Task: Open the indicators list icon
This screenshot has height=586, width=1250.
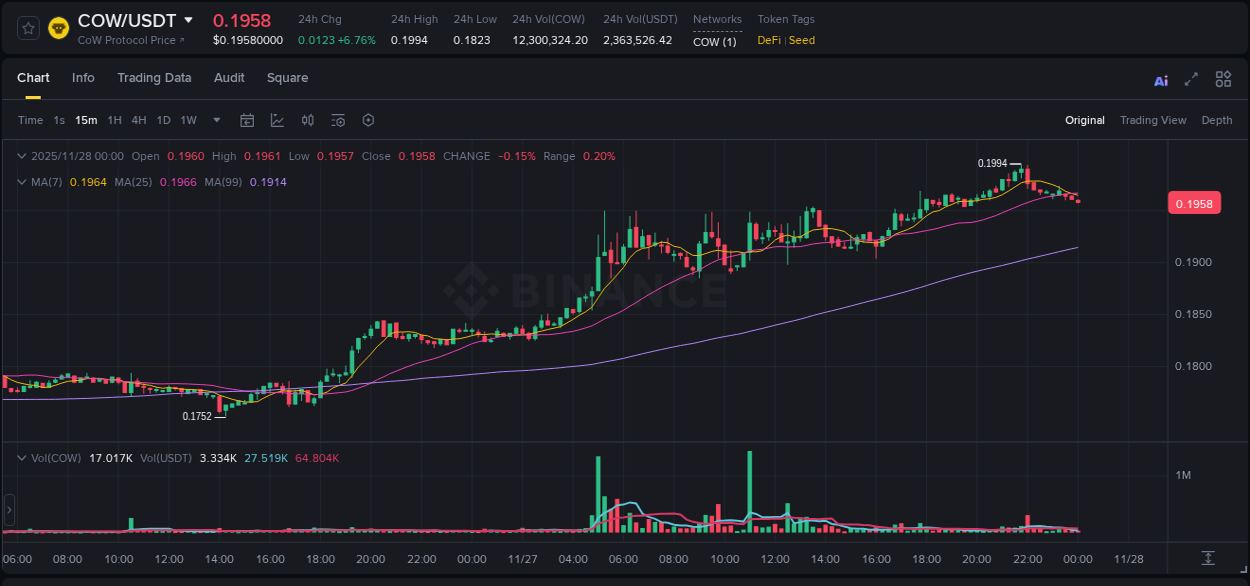Action: pyautogui.click(x=337, y=120)
